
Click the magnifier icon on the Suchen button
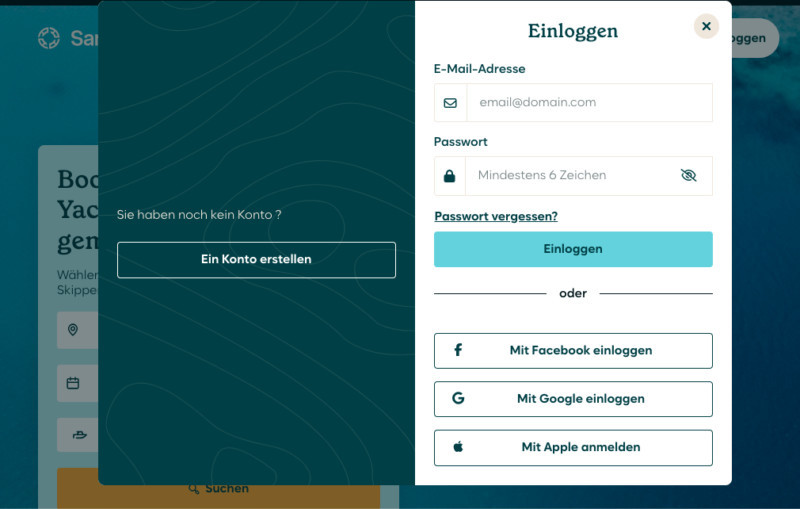tap(194, 488)
